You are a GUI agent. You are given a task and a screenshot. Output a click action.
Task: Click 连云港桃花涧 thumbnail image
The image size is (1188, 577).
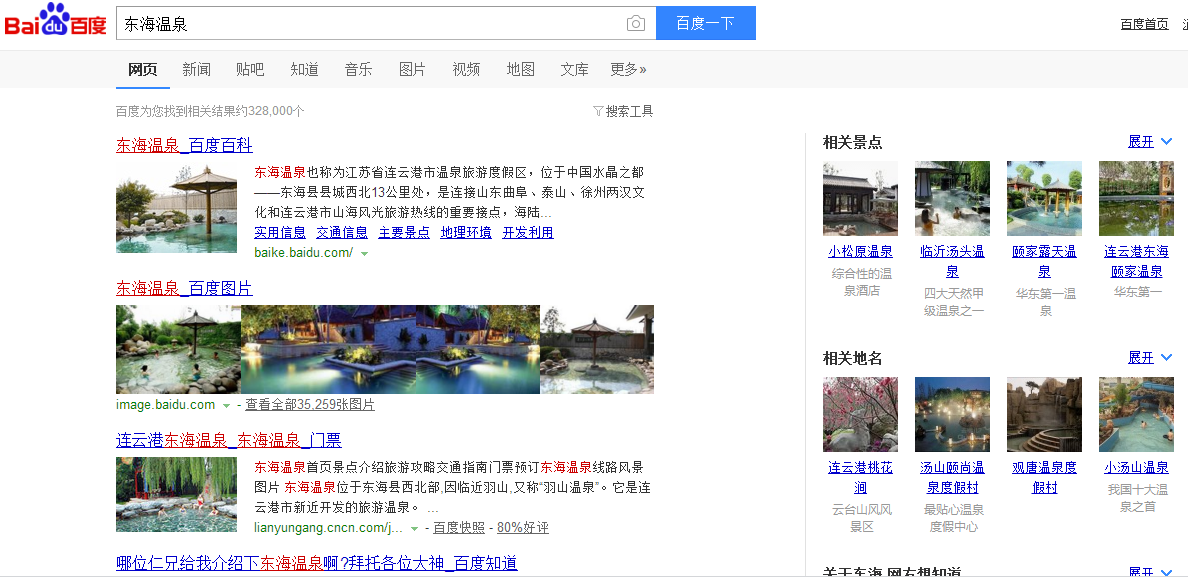(x=860, y=414)
